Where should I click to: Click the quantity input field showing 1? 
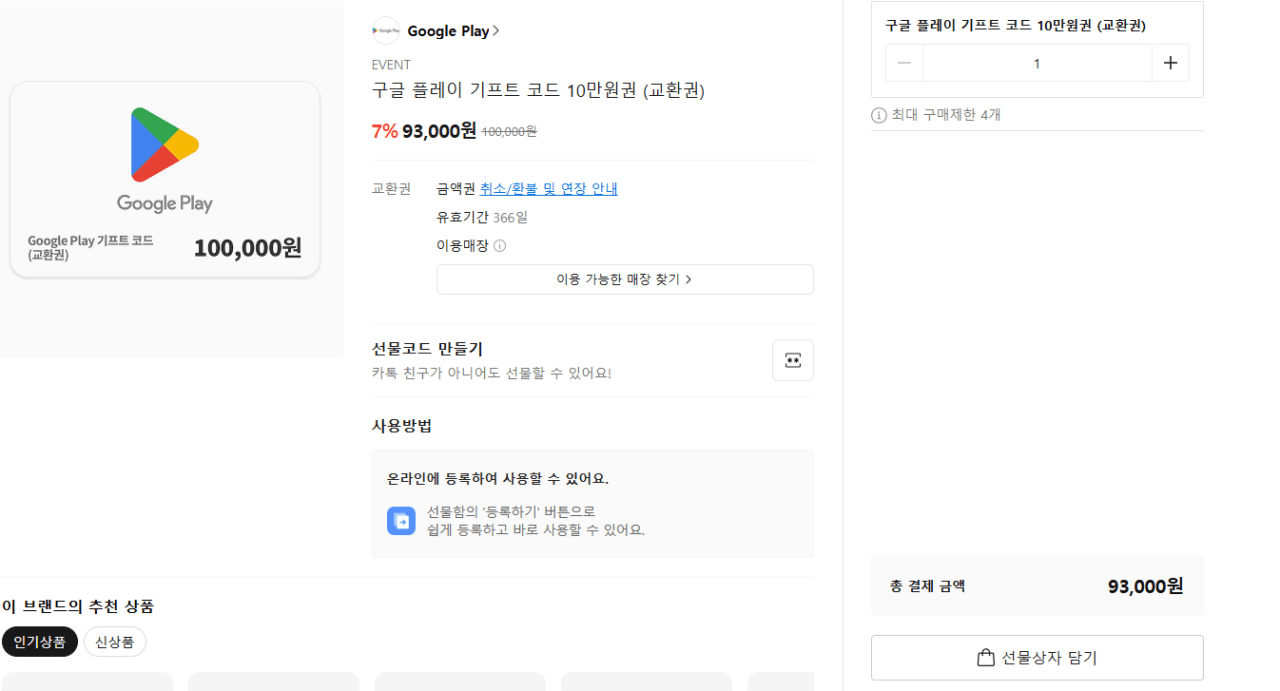click(x=1037, y=62)
